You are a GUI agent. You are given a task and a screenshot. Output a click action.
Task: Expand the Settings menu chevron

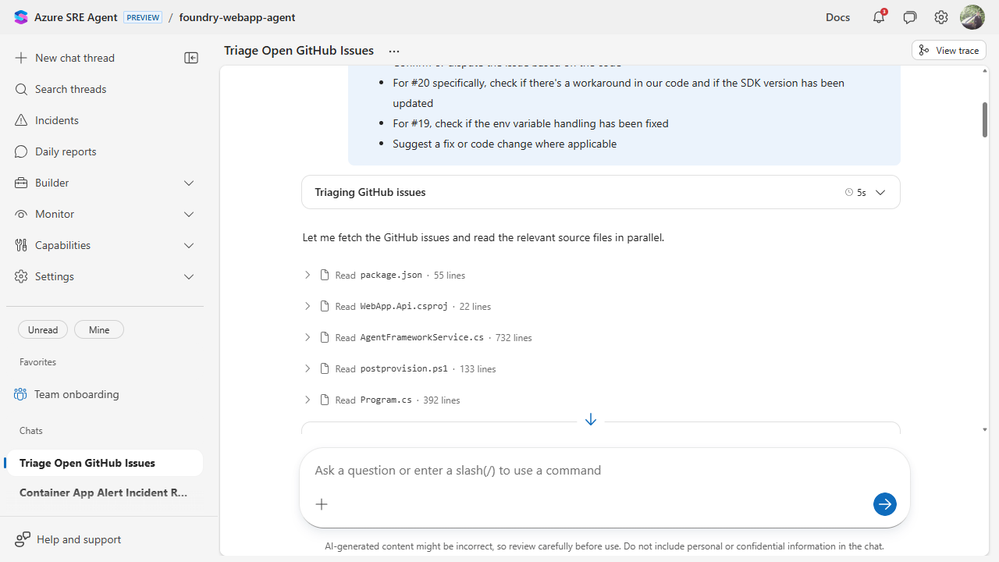189,277
